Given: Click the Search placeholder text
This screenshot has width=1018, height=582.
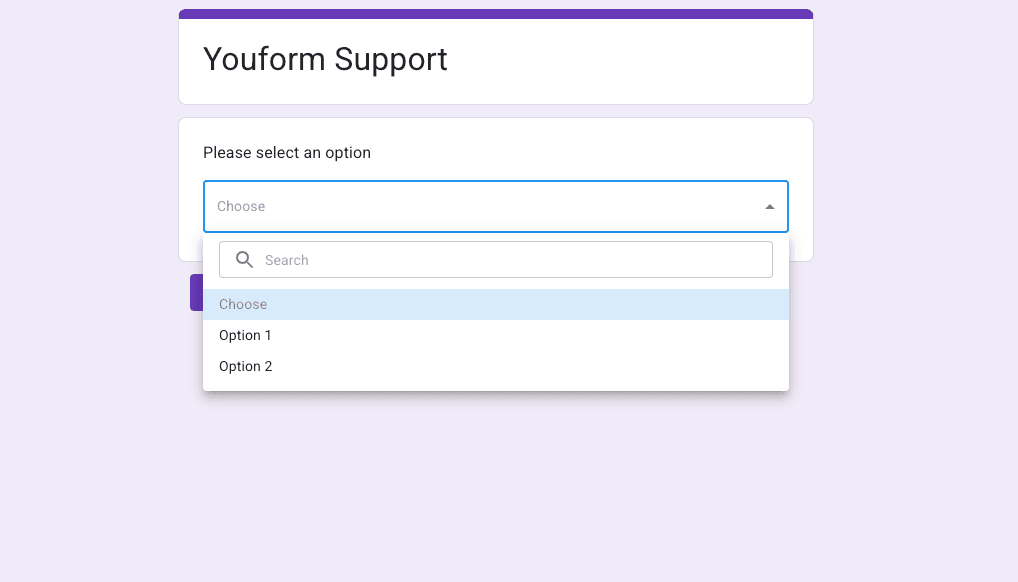Looking at the screenshot, I should click(286, 260).
